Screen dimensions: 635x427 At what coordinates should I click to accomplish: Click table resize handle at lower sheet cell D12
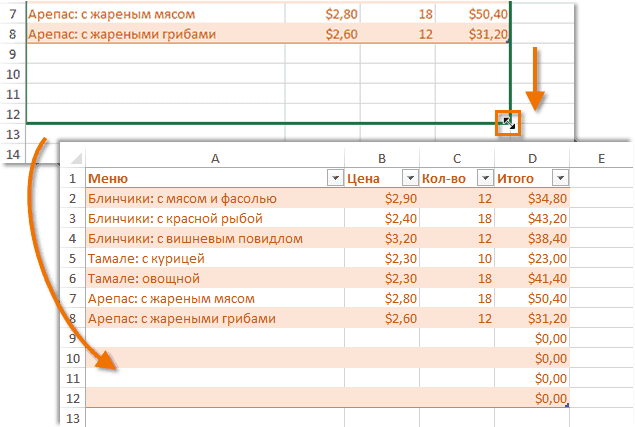(567, 405)
